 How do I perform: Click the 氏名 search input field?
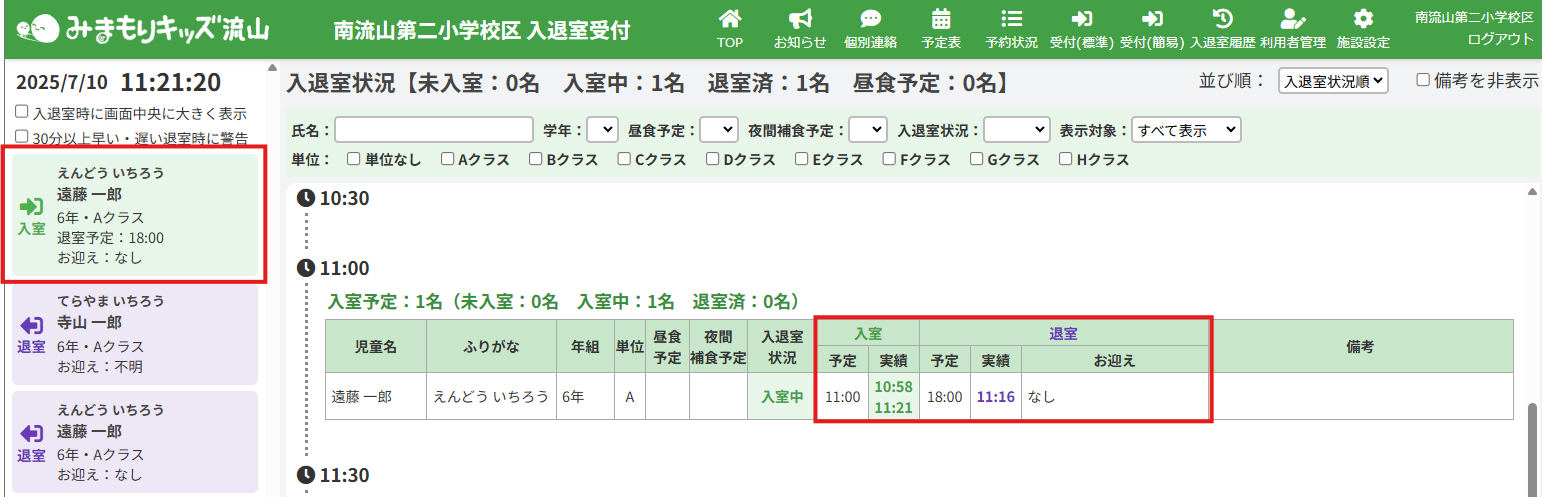434,130
